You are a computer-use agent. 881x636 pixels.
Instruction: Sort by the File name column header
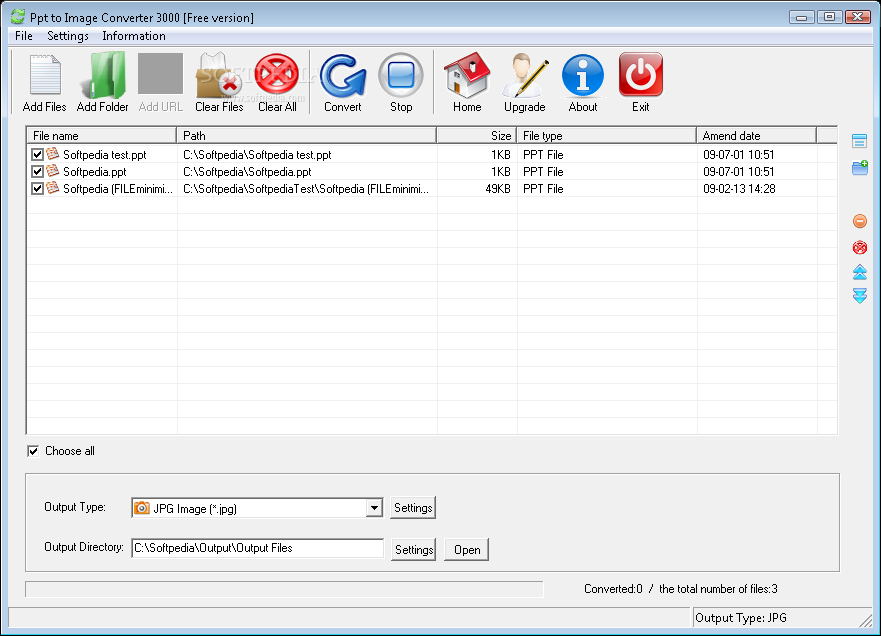point(101,136)
